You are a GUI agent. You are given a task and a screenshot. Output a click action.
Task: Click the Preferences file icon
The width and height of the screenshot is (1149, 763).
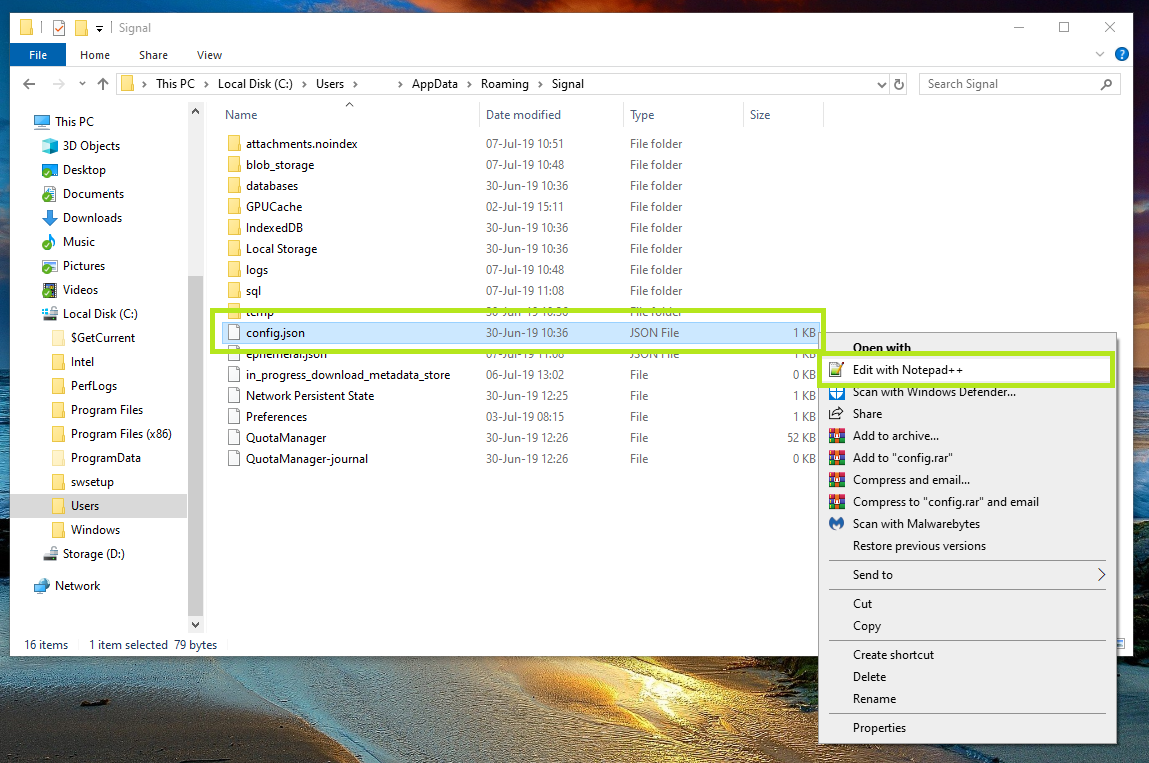(x=234, y=416)
